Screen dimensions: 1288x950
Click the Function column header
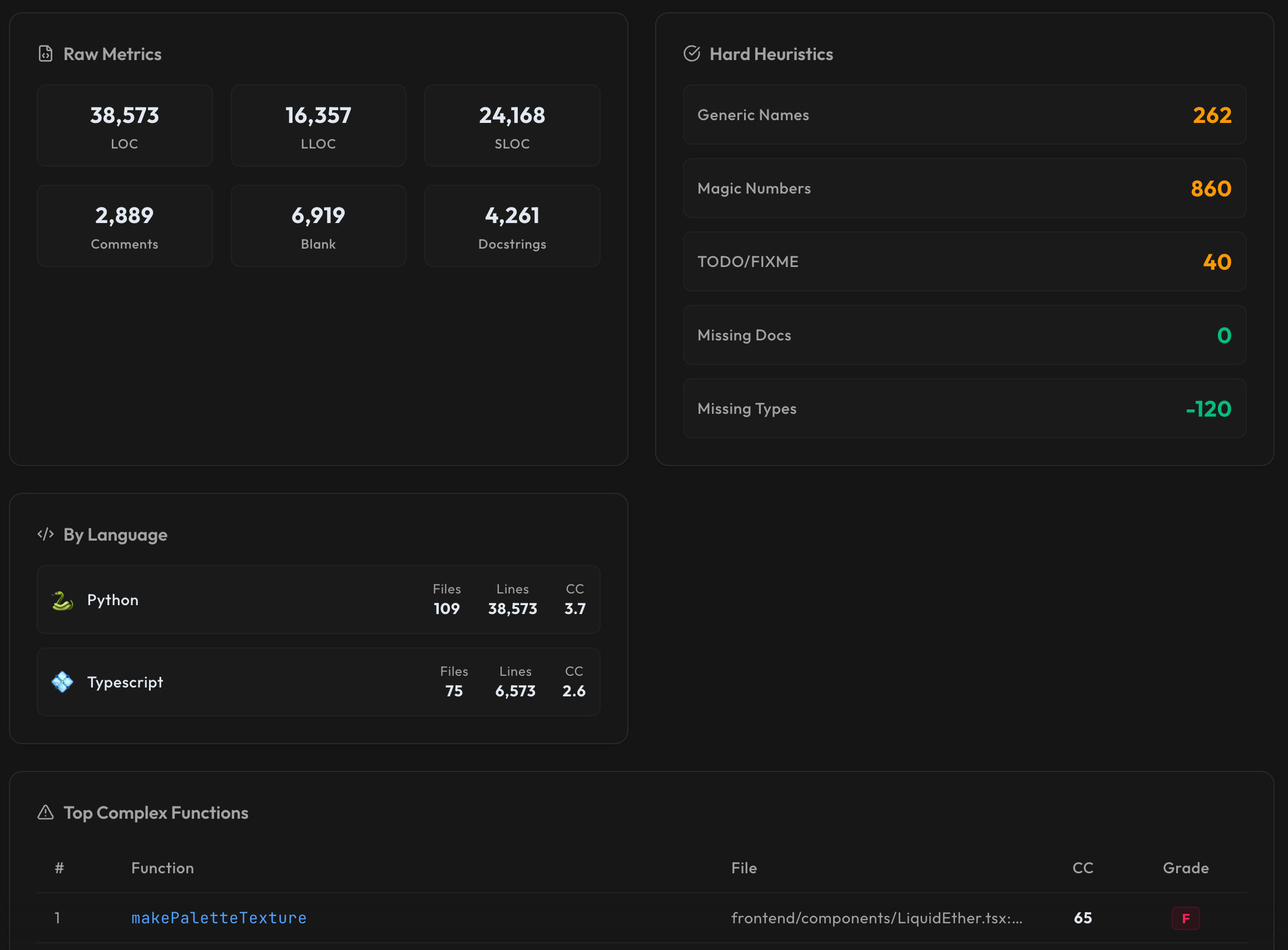(162, 868)
